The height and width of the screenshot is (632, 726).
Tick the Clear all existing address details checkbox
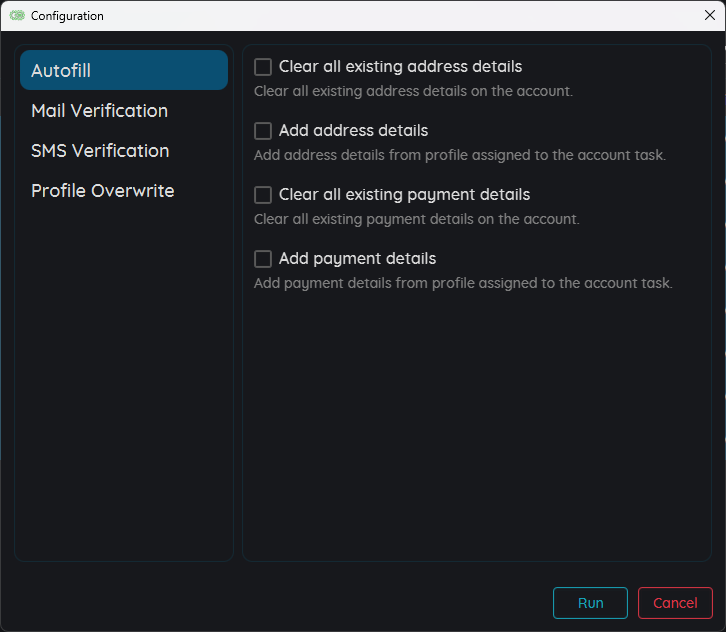click(x=263, y=67)
